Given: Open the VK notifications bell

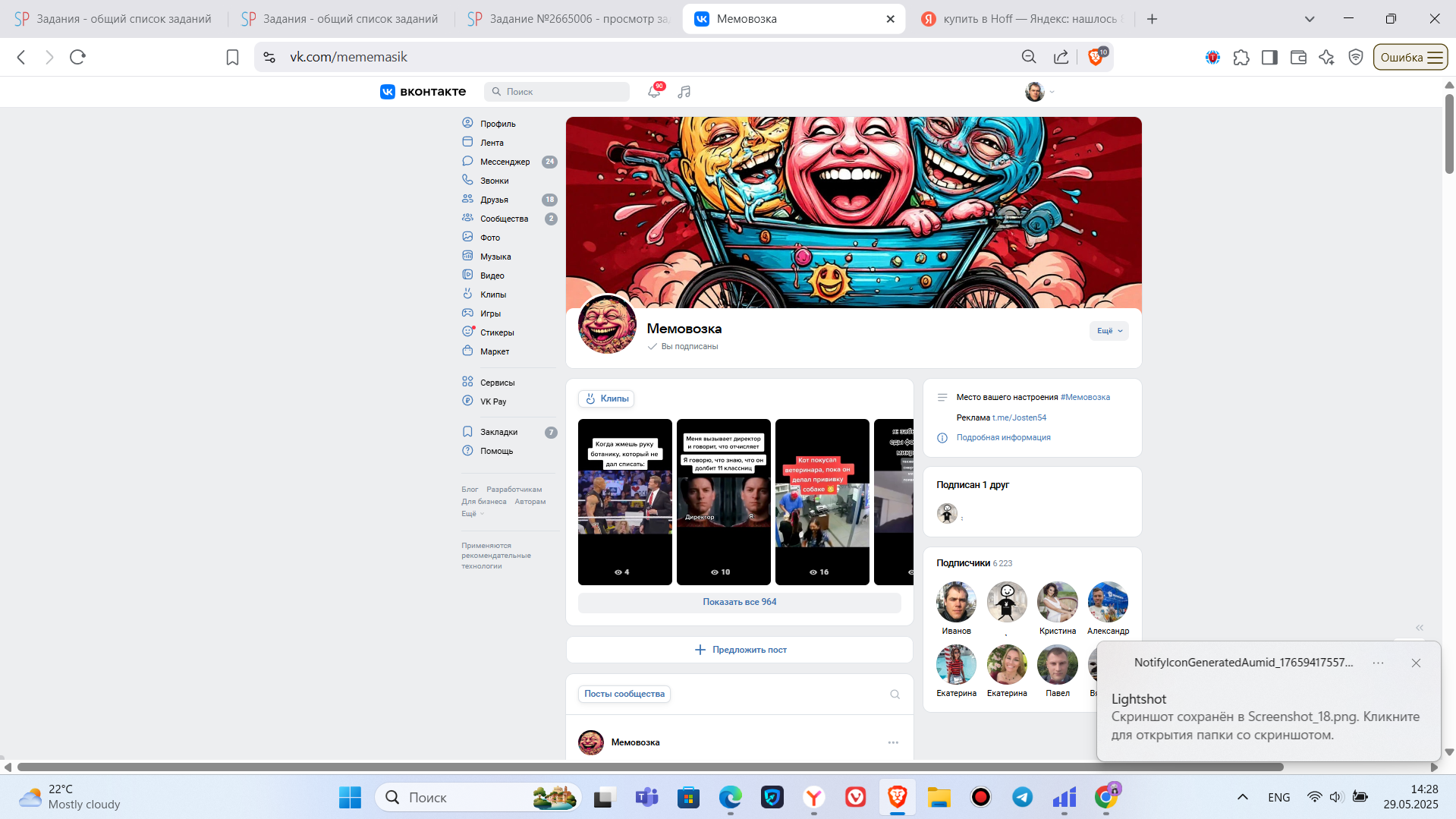Looking at the screenshot, I should tap(654, 92).
